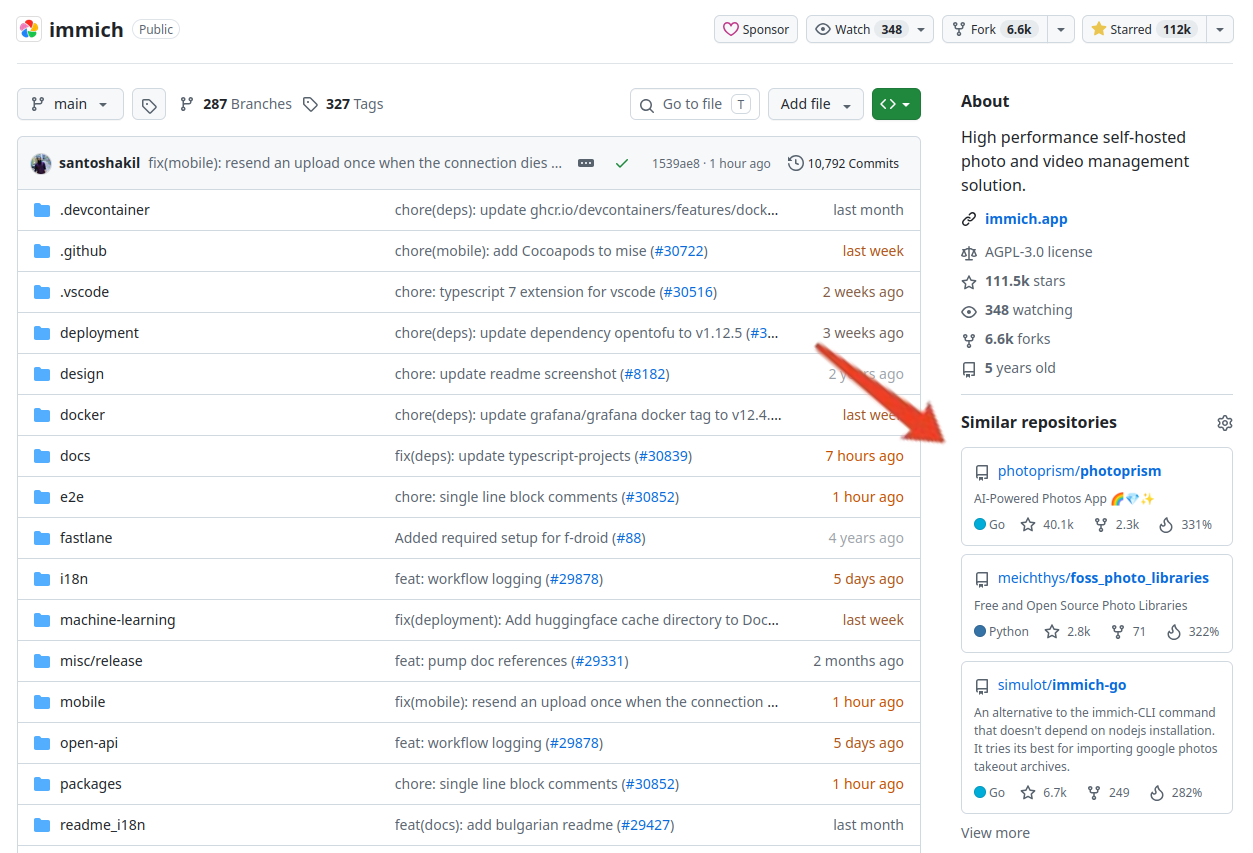Click the docker folder icon
The height and width of the screenshot is (853, 1253).
point(42,415)
